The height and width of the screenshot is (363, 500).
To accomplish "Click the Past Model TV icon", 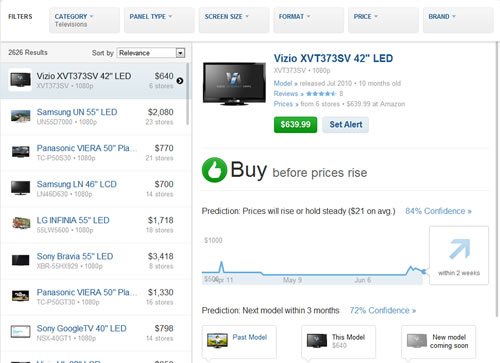I will [217, 340].
